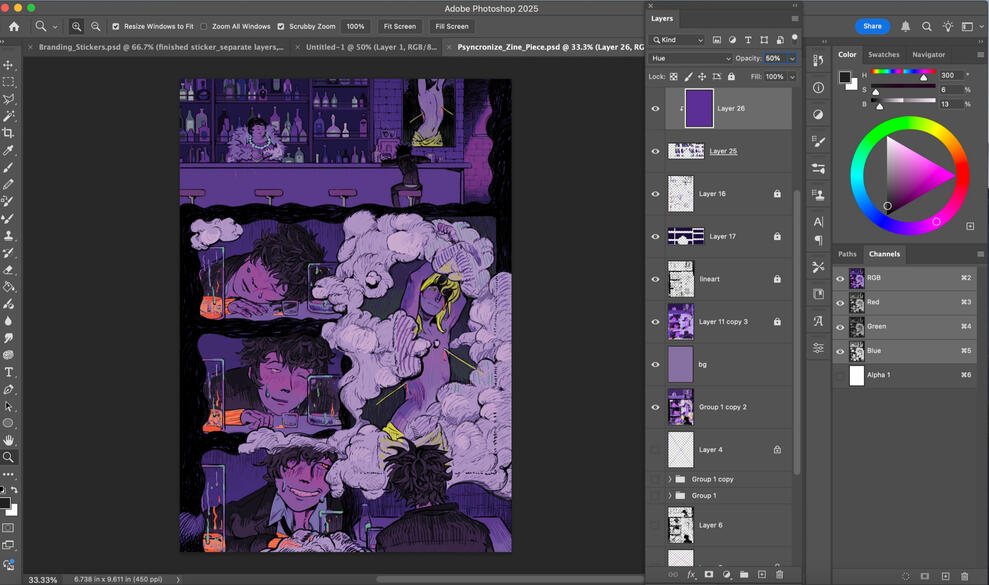This screenshot has width=989, height=585.
Task: Click the notifications bell icon
Action: pyautogui.click(x=905, y=26)
